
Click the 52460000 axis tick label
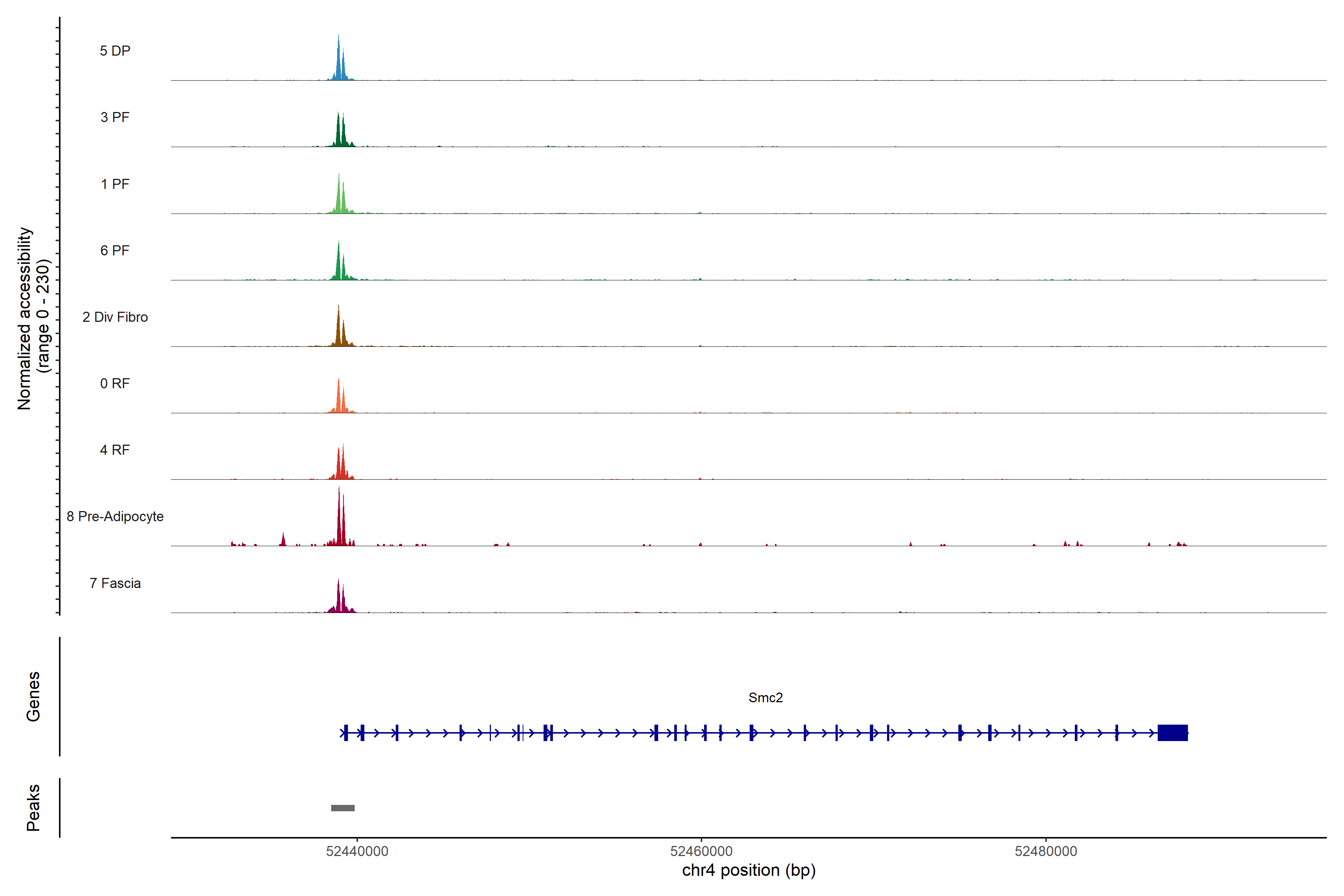click(701, 851)
